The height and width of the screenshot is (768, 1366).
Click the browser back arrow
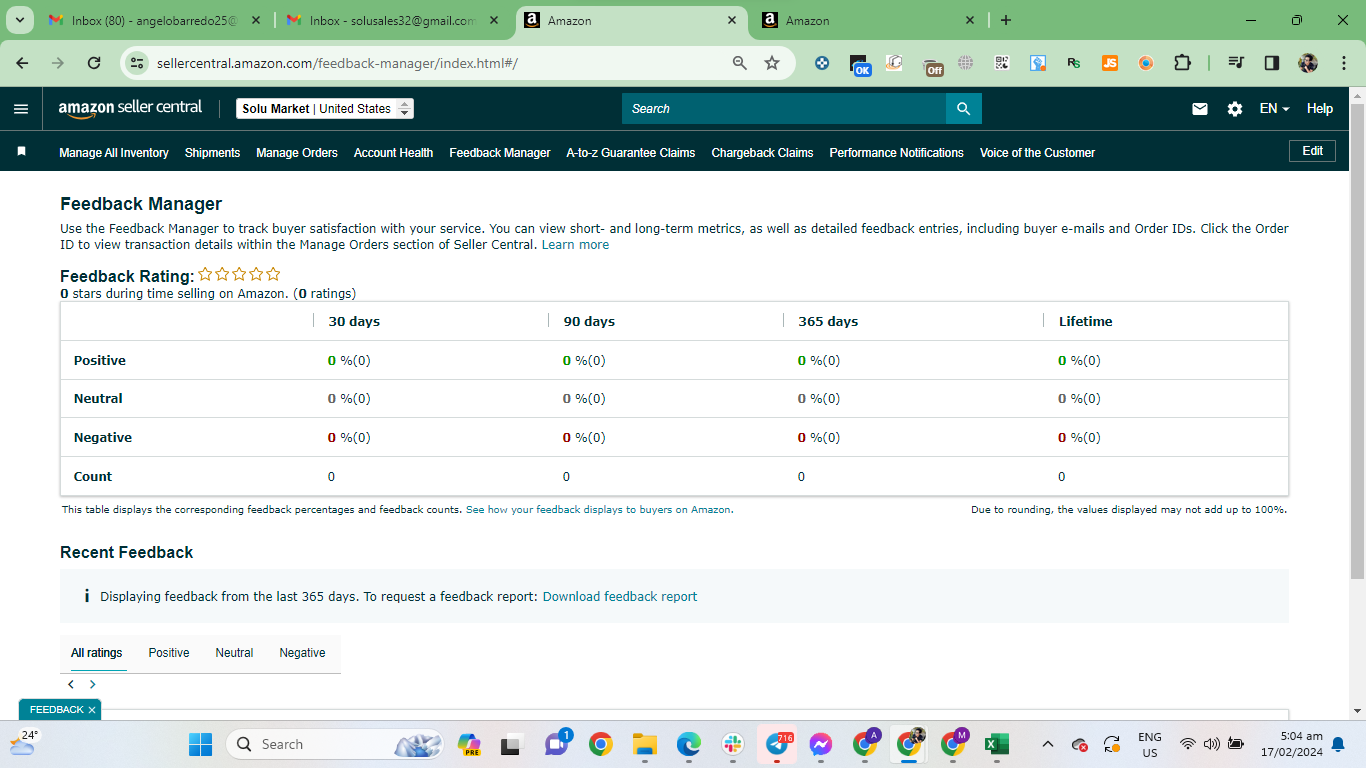point(22,63)
